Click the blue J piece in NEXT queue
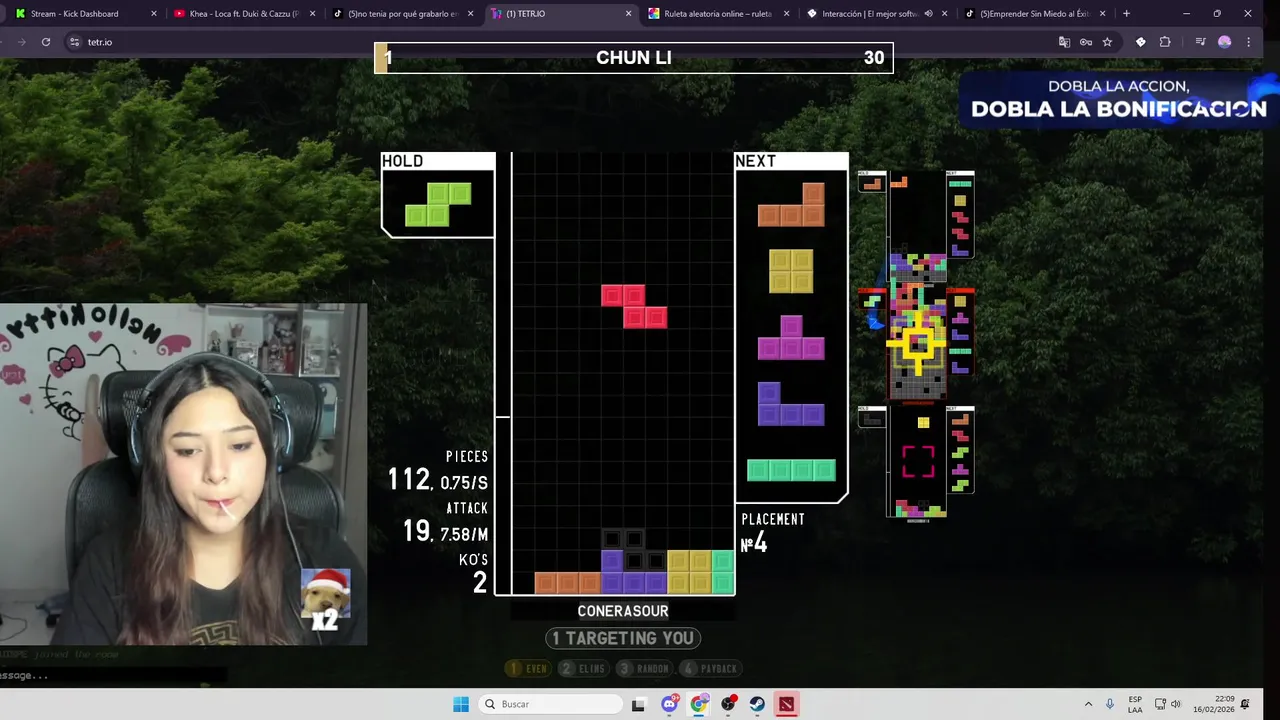Image resolution: width=1280 pixels, height=720 pixels. pyautogui.click(x=791, y=403)
